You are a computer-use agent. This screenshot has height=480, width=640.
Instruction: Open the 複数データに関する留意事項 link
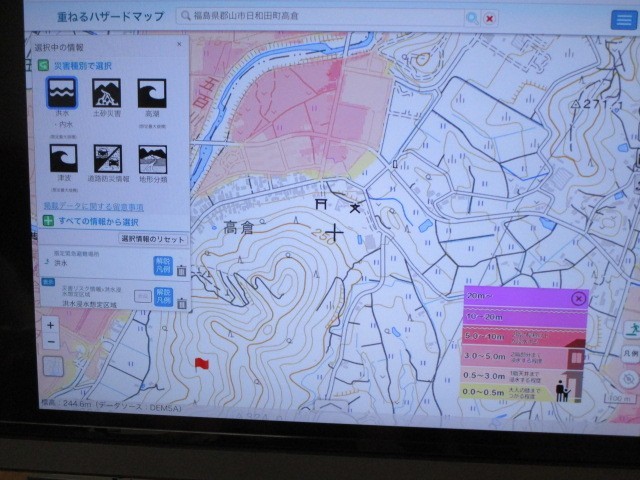coord(100,206)
